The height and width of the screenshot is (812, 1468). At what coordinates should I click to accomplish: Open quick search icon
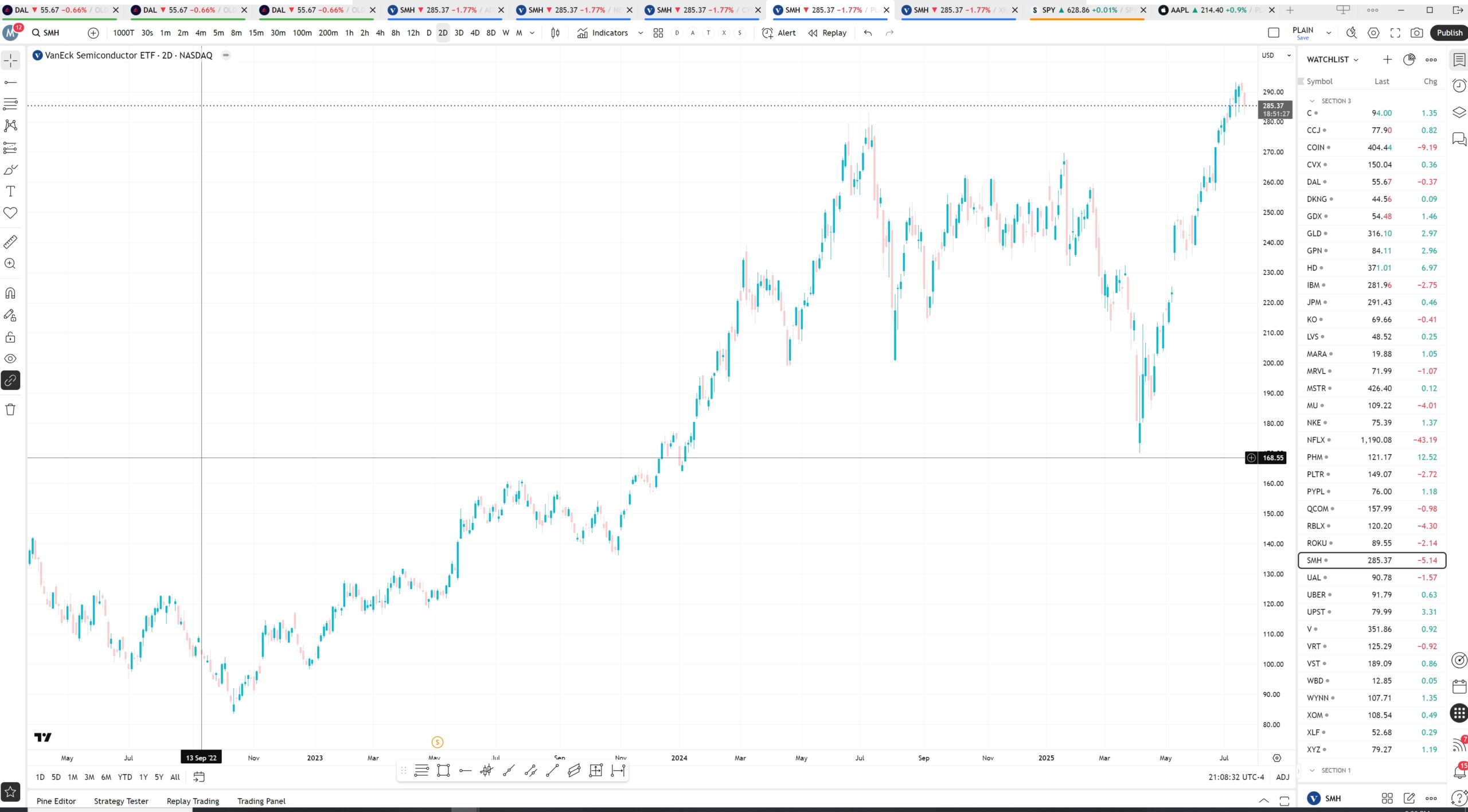1352,33
